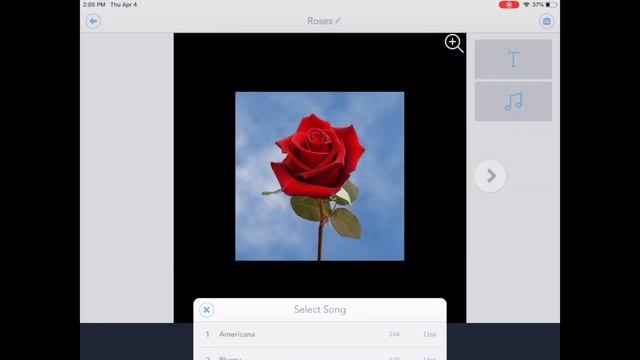Use the Americana song
The height and width of the screenshot is (360, 640).
pyautogui.click(x=430, y=334)
